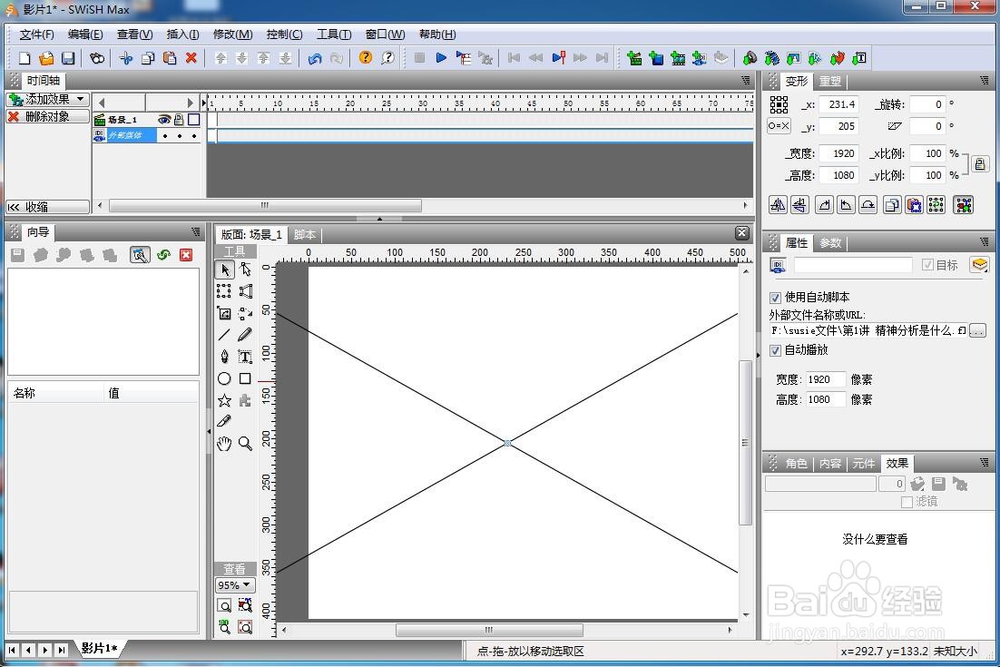1000x667 pixels.
Task: Collapse the timeline with 收缩 button
Action: (47, 207)
